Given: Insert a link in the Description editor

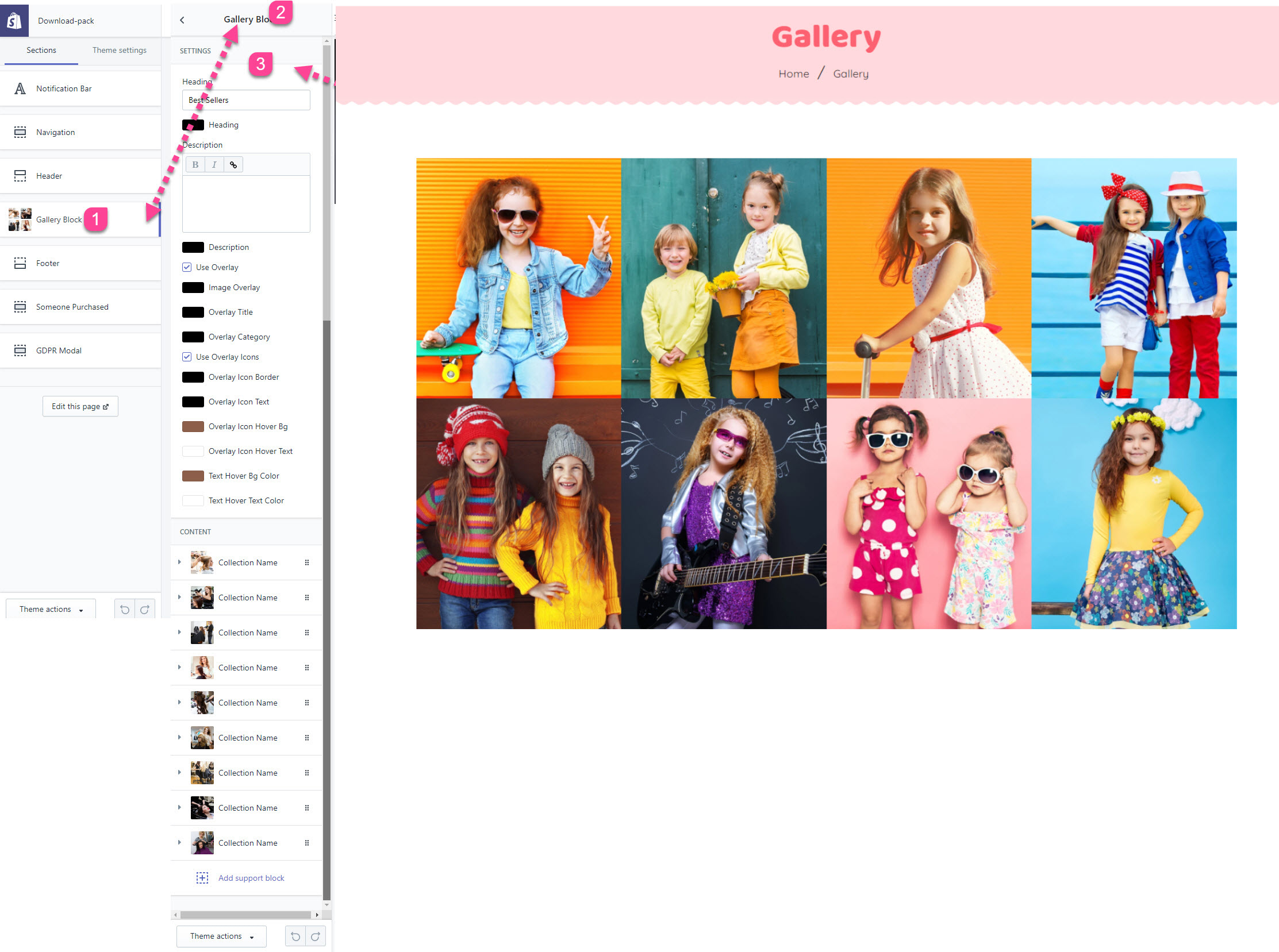Looking at the screenshot, I should pyautogui.click(x=233, y=165).
